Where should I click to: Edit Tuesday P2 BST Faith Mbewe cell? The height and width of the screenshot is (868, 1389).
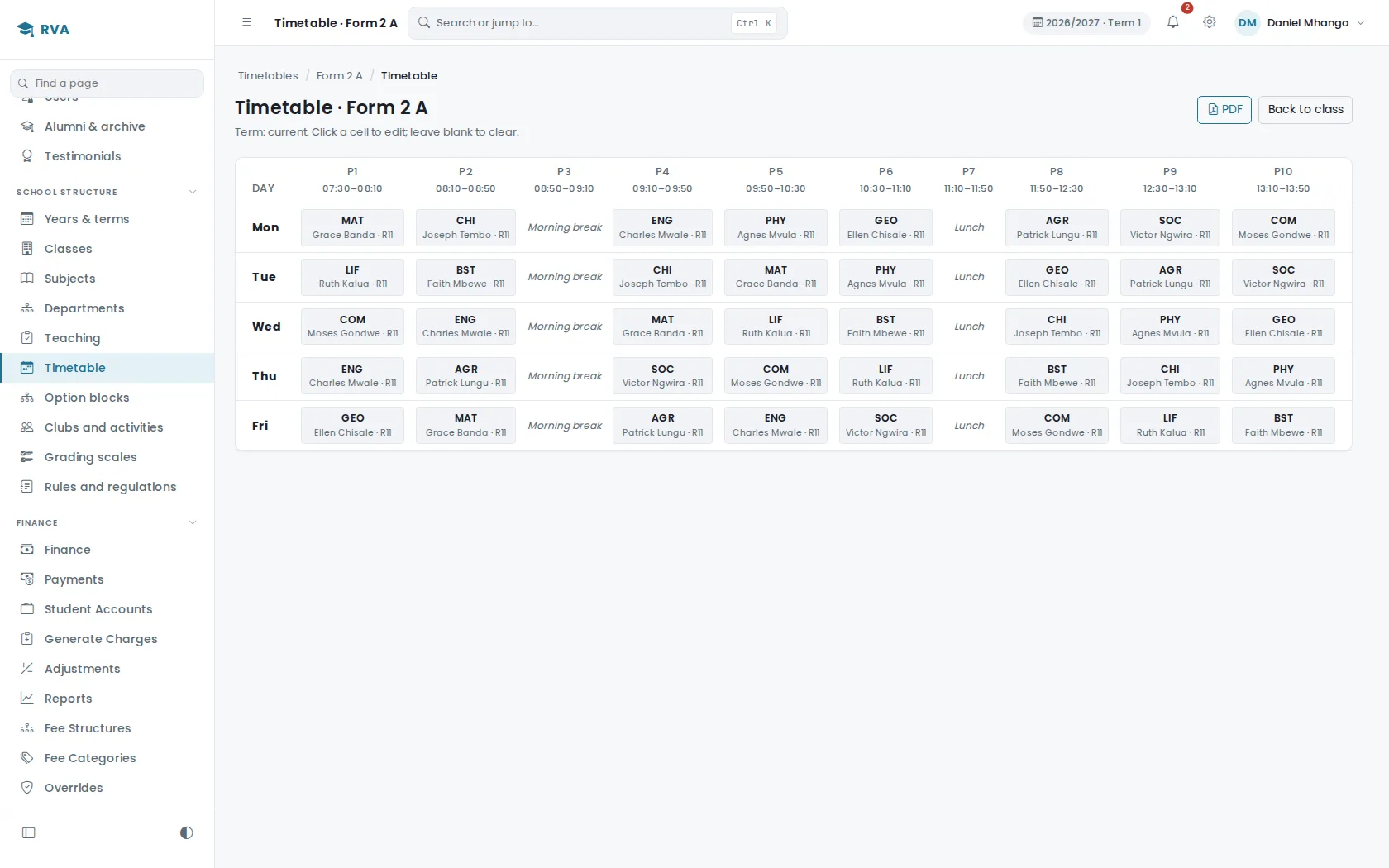pyautogui.click(x=465, y=277)
